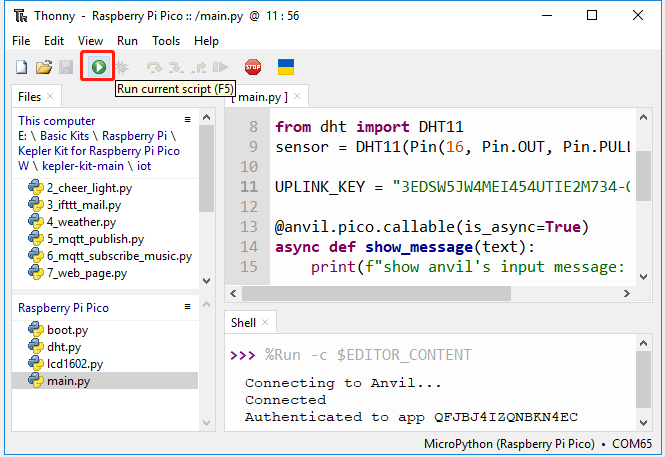Click Shell scroll down arrow
The height and width of the screenshot is (457, 665).
pos(643,423)
